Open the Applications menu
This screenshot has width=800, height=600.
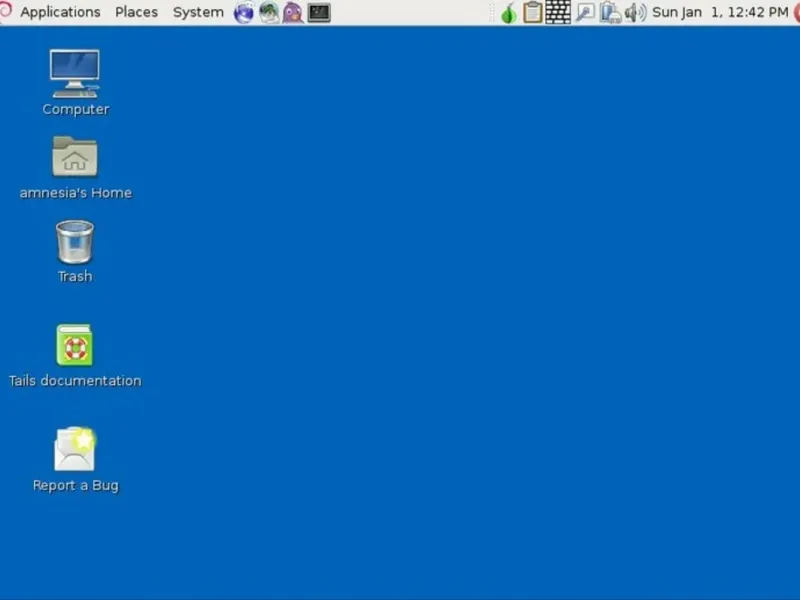pos(60,12)
